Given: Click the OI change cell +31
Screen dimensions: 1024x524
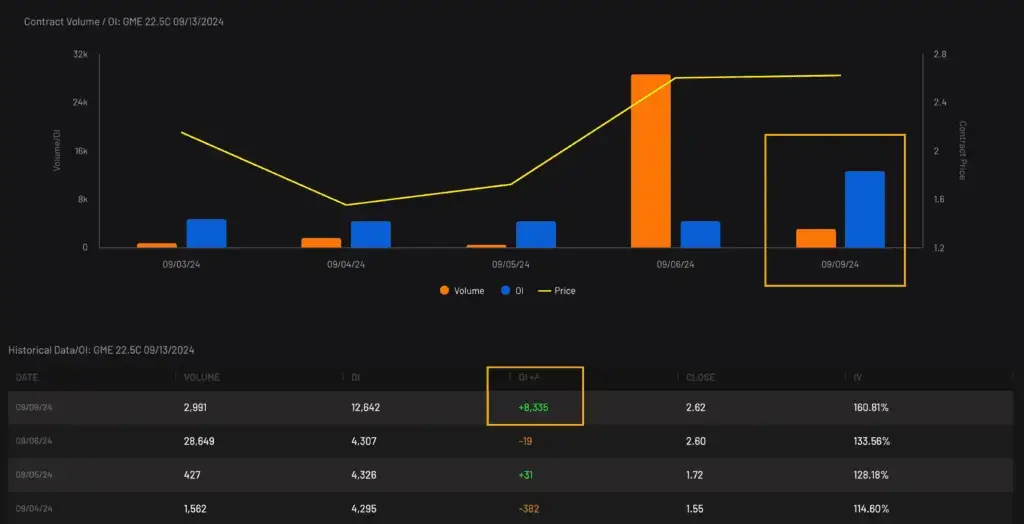Looking at the screenshot, I should (x=526, y=476).
